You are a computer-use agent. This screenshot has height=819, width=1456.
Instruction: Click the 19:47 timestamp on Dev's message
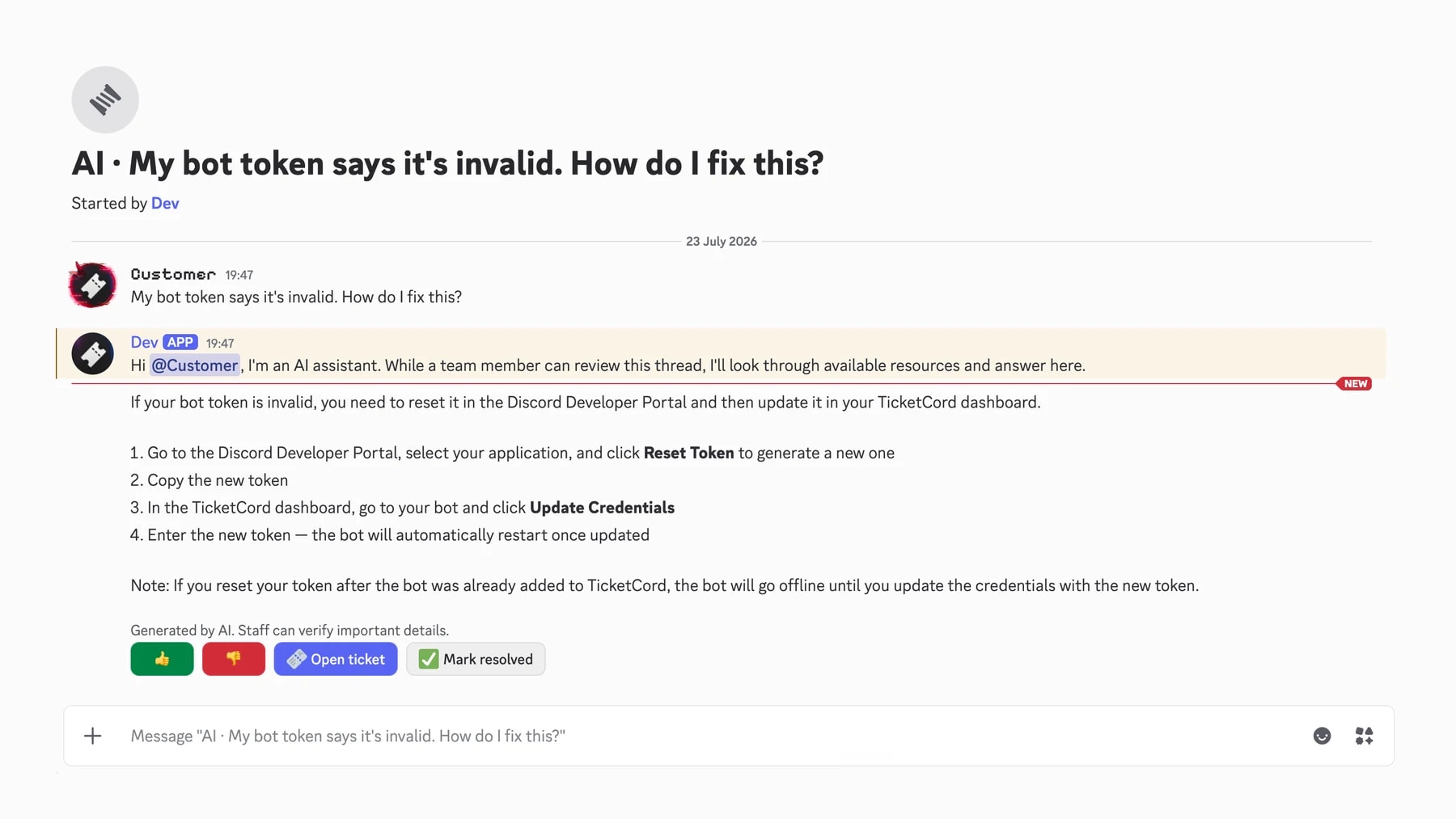coord(220,343)
